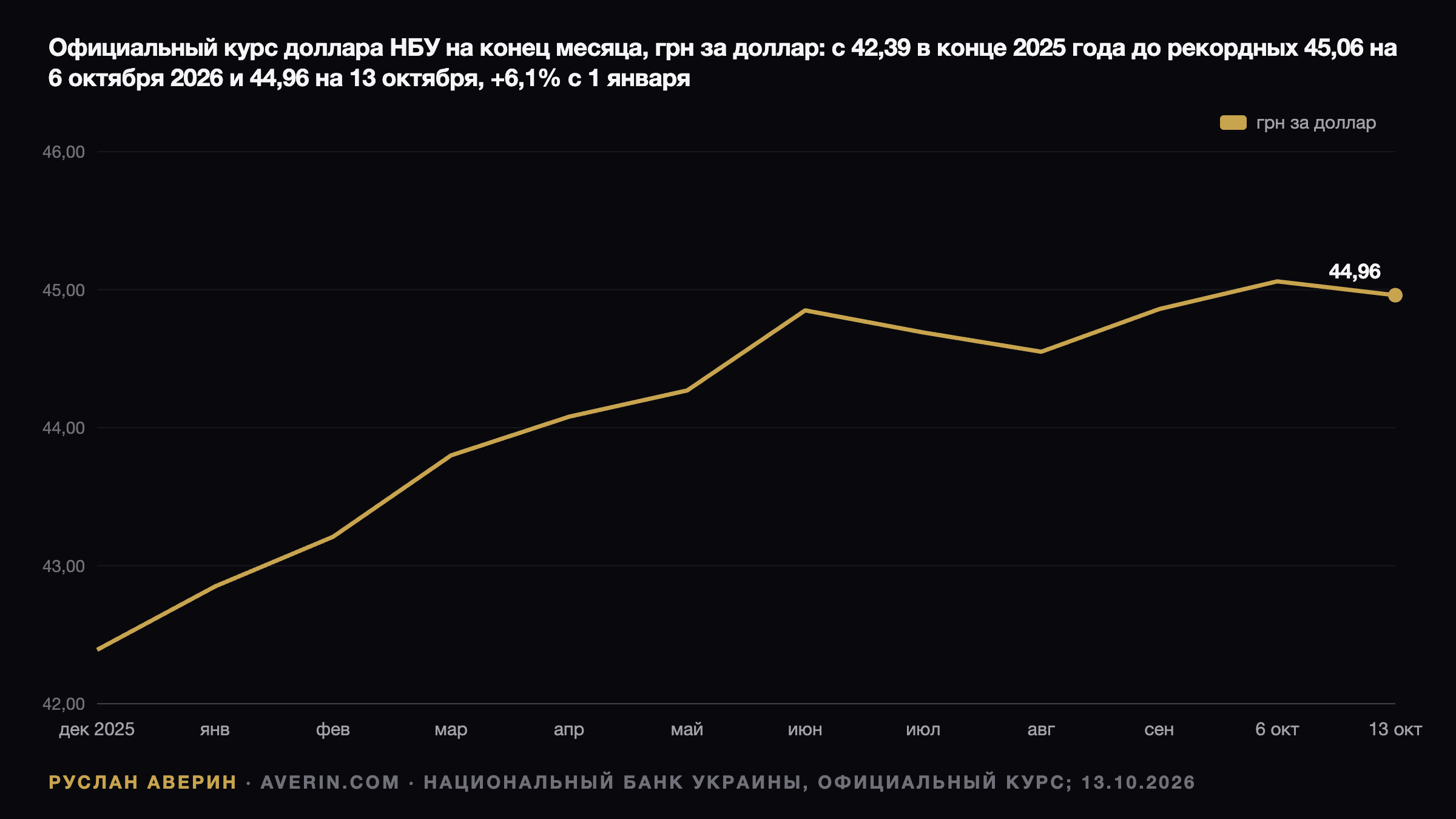Click the 42,00 y-axis tick label

[63, 704]
